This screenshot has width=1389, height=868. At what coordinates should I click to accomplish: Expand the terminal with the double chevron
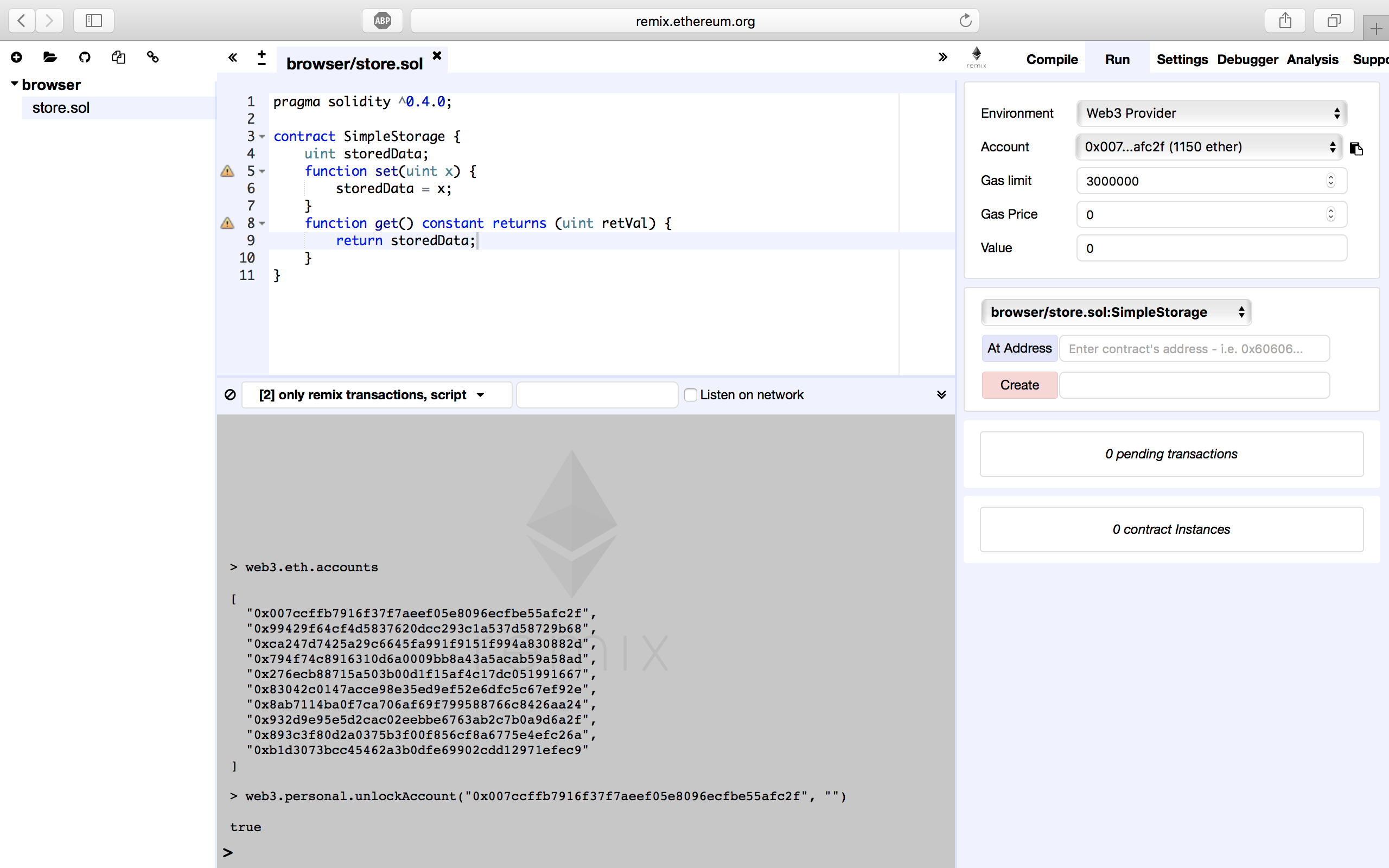tap(941, 394)
